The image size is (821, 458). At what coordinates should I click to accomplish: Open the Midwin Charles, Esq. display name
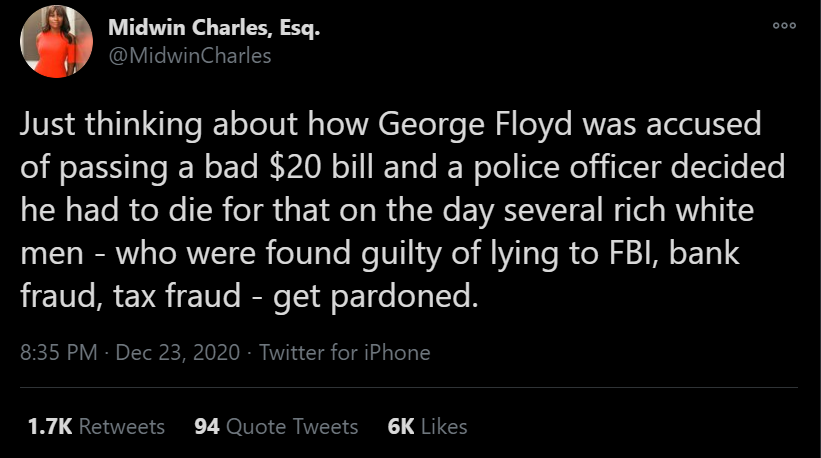click(214, 29)
